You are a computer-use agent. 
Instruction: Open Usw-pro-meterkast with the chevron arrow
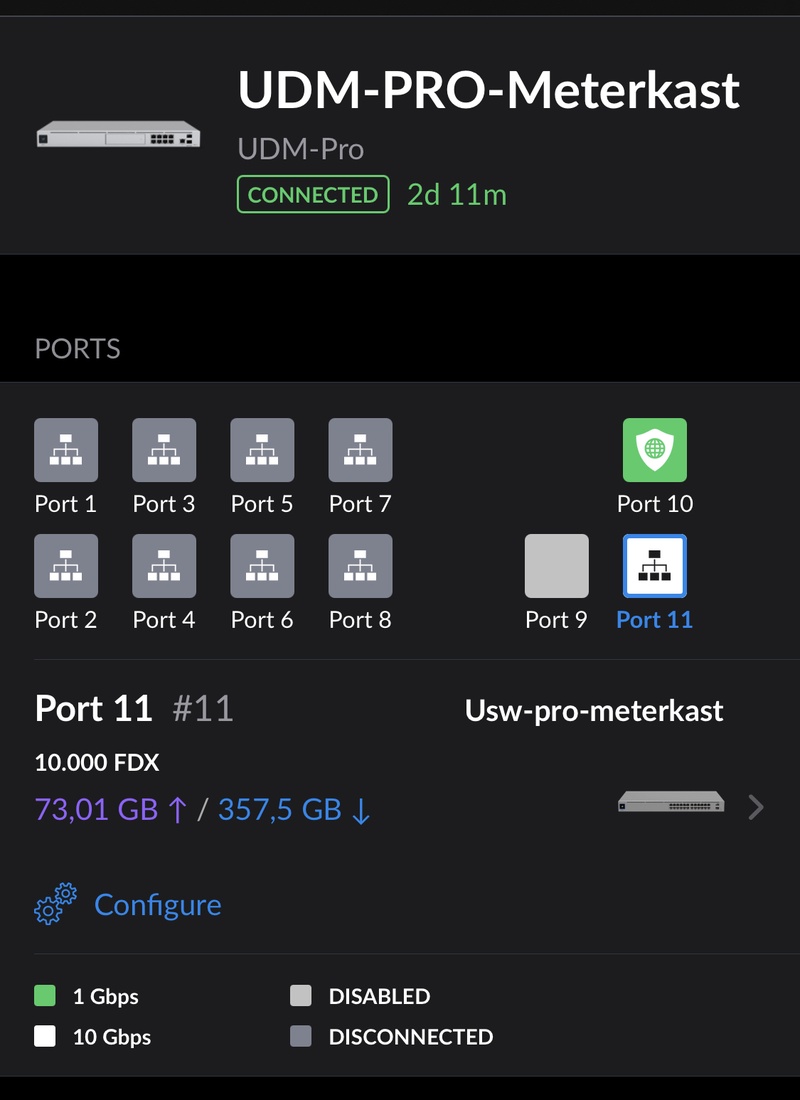[756, 806]
